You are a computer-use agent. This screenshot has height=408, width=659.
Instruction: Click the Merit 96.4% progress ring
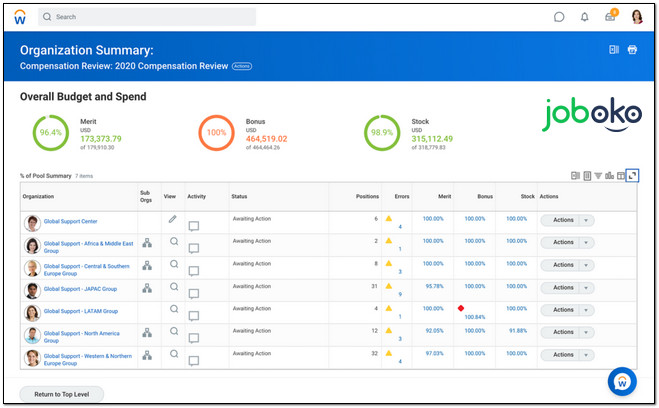49,133
